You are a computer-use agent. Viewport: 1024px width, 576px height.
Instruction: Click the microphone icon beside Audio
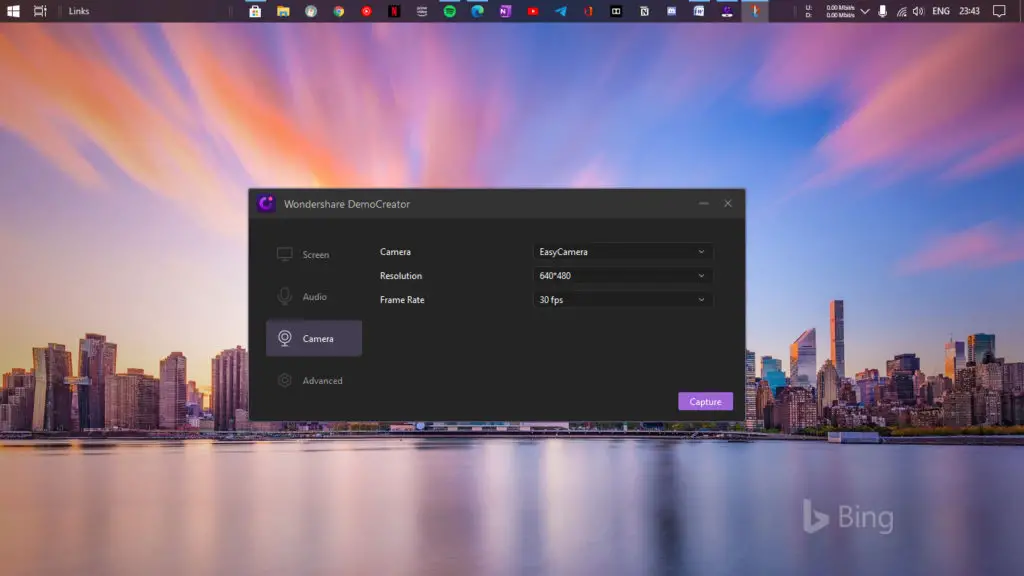point(284,296)
